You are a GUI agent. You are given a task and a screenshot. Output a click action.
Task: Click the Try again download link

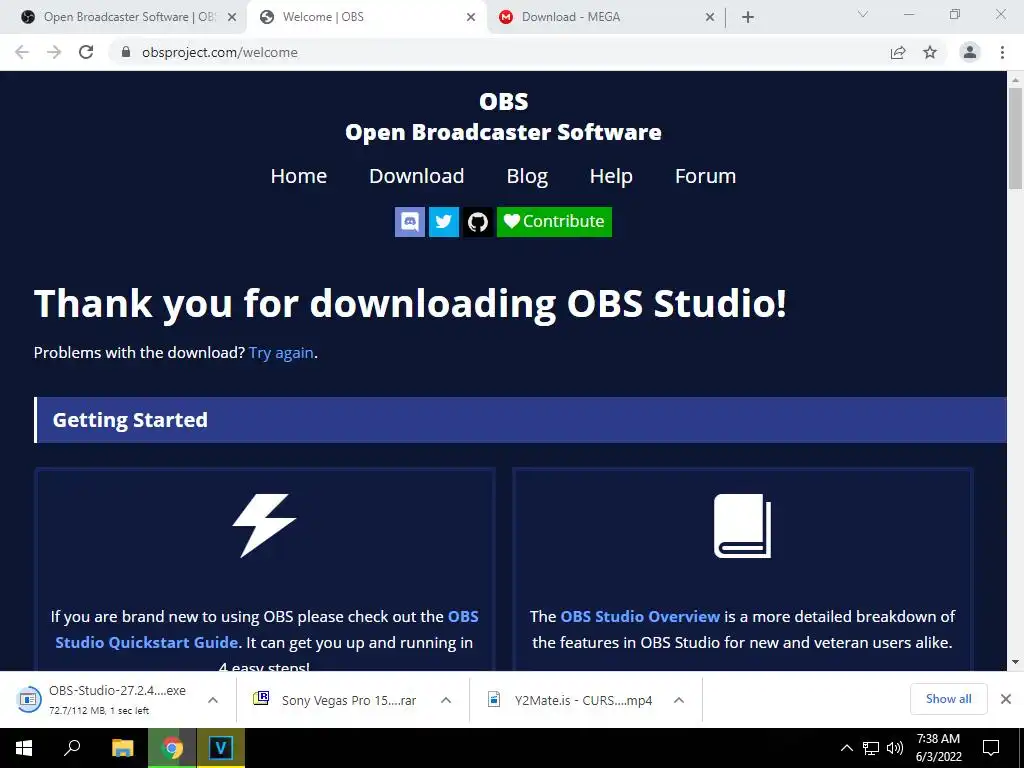281,353
